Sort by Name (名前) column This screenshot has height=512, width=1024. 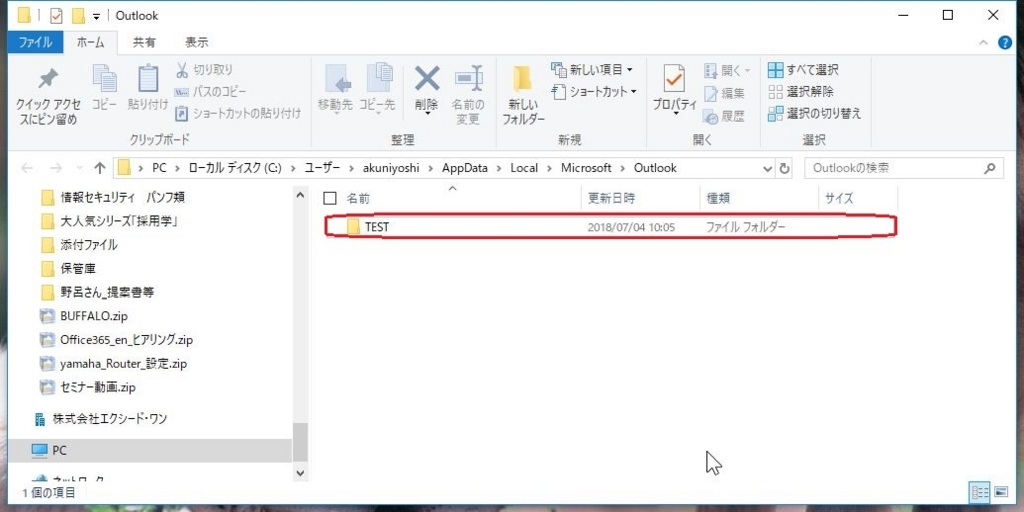[x=358, y=199]
